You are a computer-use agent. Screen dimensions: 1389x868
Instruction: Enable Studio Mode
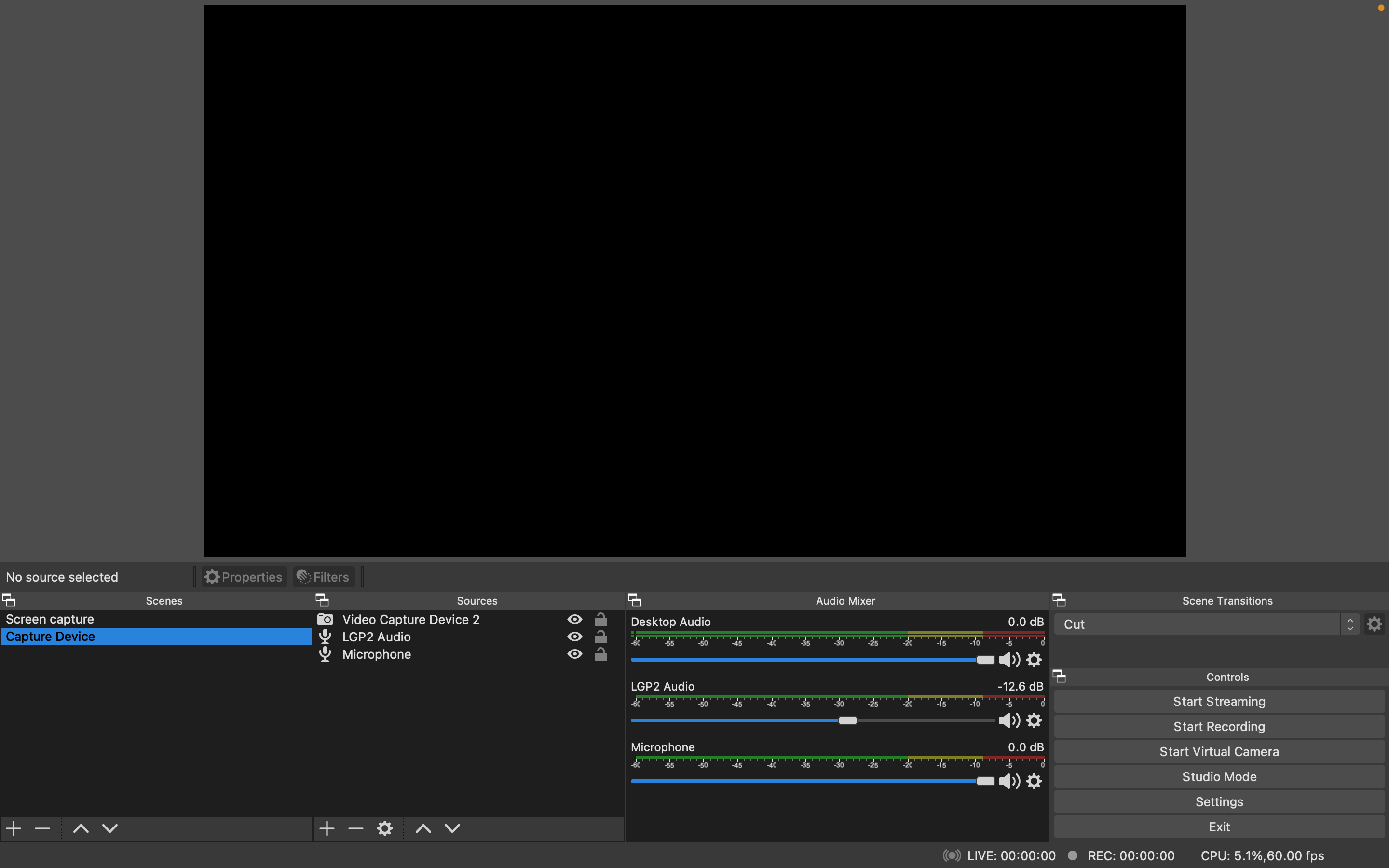click(1219, 777)
